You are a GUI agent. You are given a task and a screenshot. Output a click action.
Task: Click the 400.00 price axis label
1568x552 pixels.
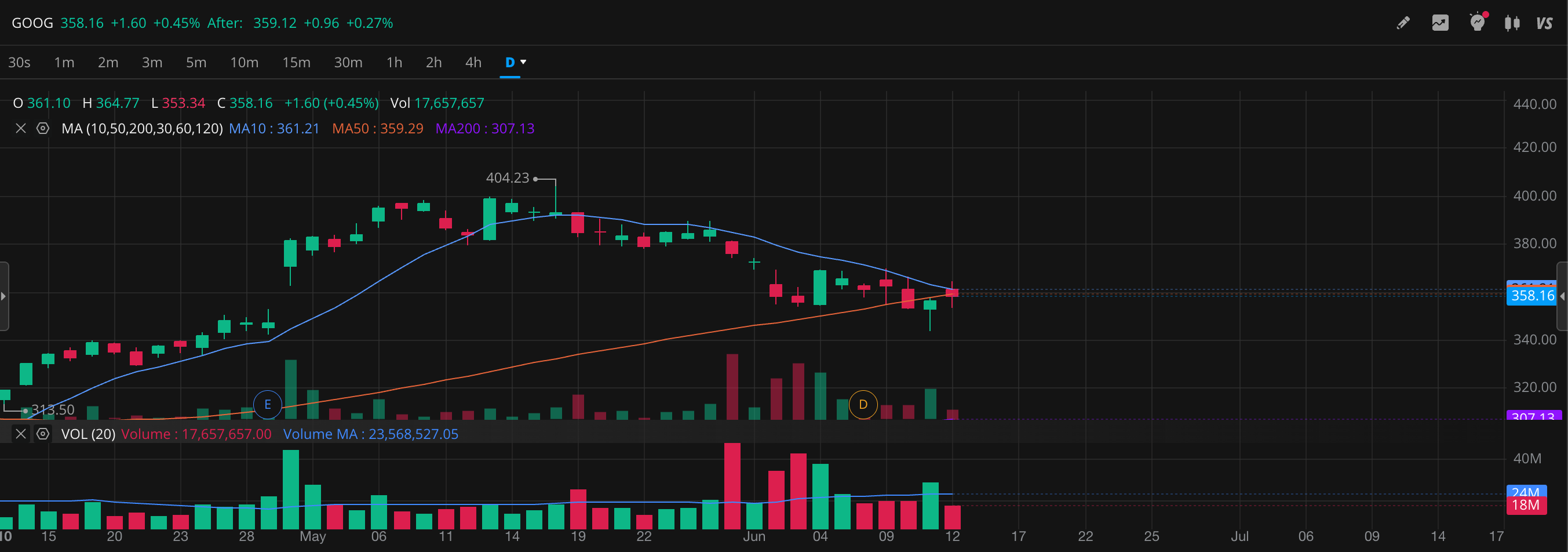[1534, 196]
